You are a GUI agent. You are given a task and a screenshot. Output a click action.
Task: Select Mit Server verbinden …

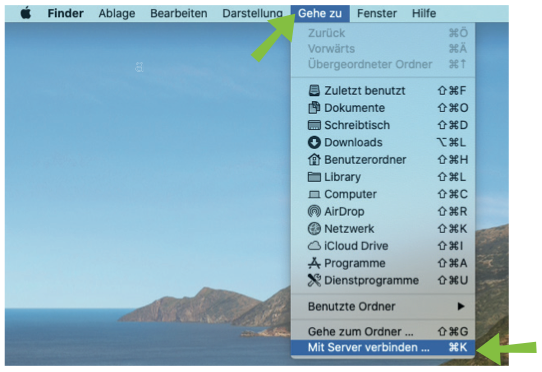383,347
